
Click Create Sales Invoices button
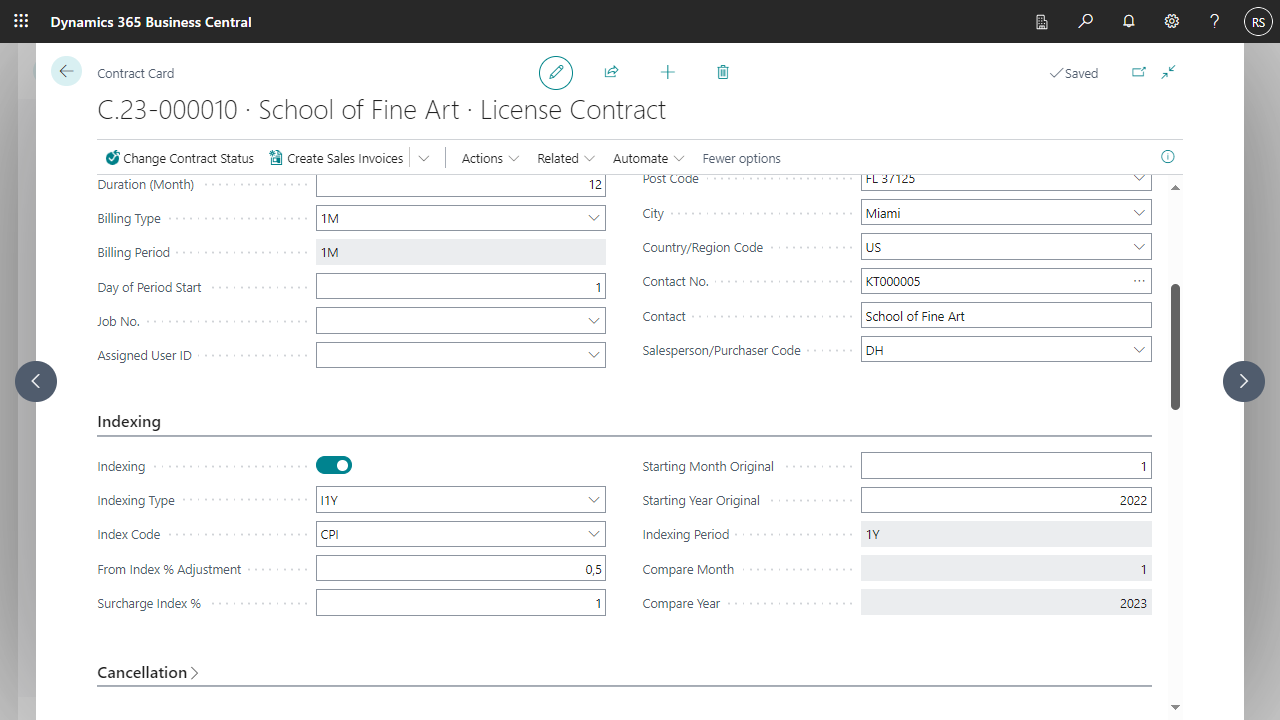pos(336,158)
